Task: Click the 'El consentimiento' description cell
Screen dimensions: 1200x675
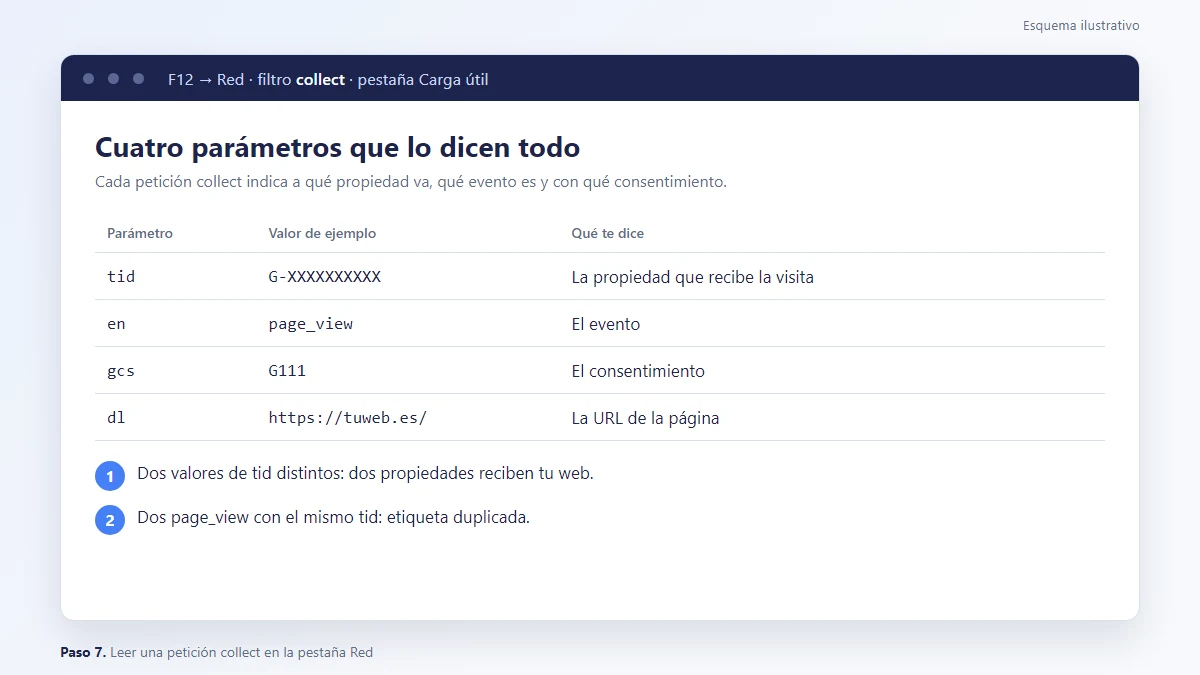Action: pyautogui.click(x=638, y=371)
